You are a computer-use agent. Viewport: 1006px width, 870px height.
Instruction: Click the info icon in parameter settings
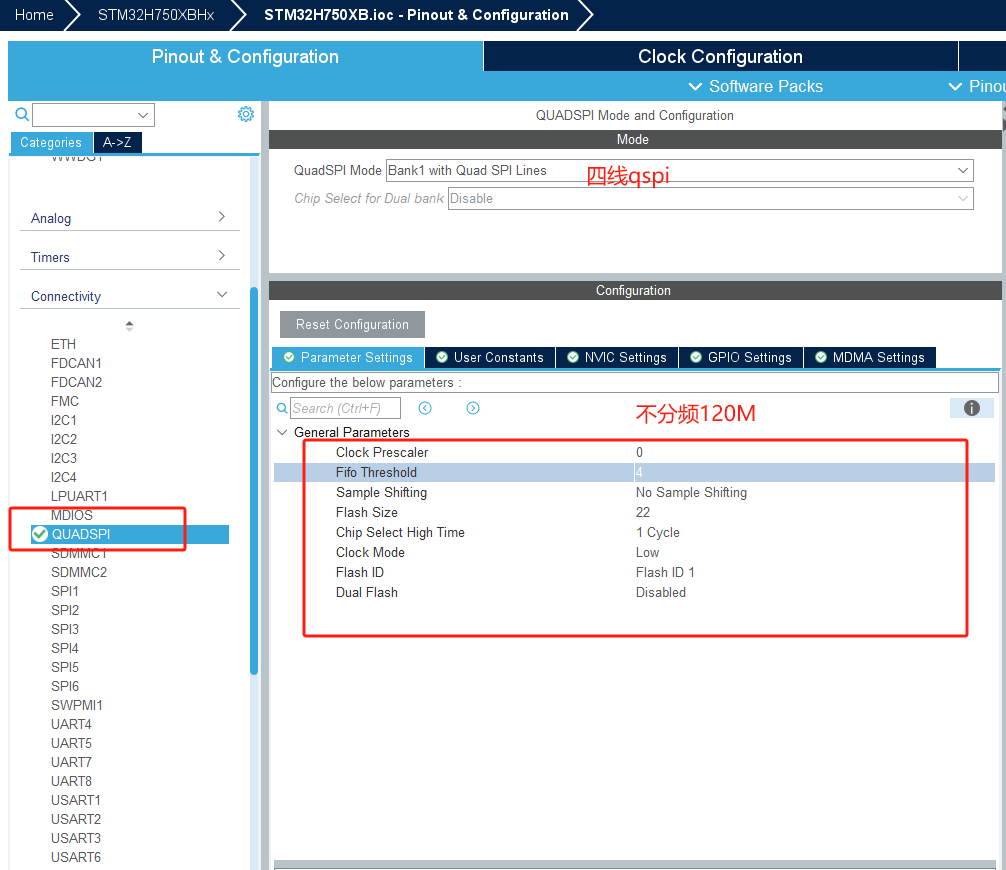click(971, 408)
